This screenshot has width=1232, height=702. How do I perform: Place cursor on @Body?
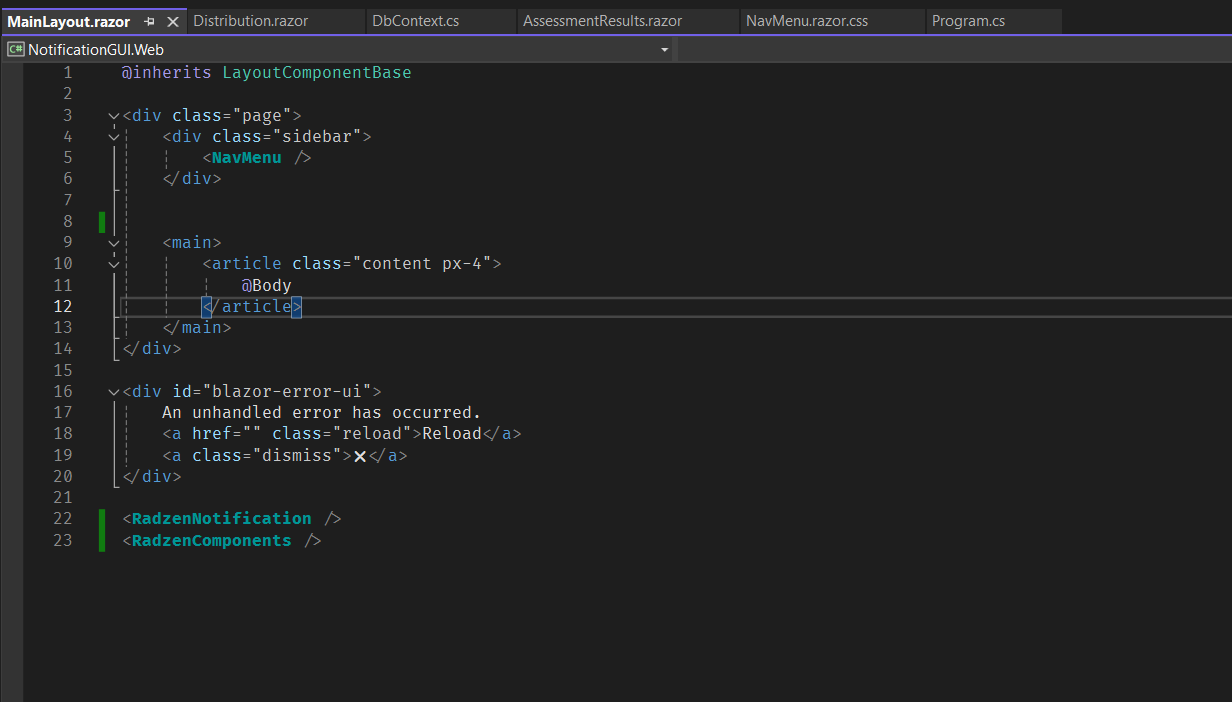tap(266, 285)
